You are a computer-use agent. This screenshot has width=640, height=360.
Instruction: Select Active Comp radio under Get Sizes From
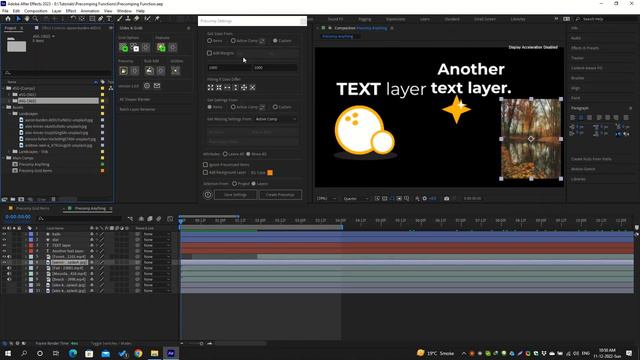click(x=233, y=41)
